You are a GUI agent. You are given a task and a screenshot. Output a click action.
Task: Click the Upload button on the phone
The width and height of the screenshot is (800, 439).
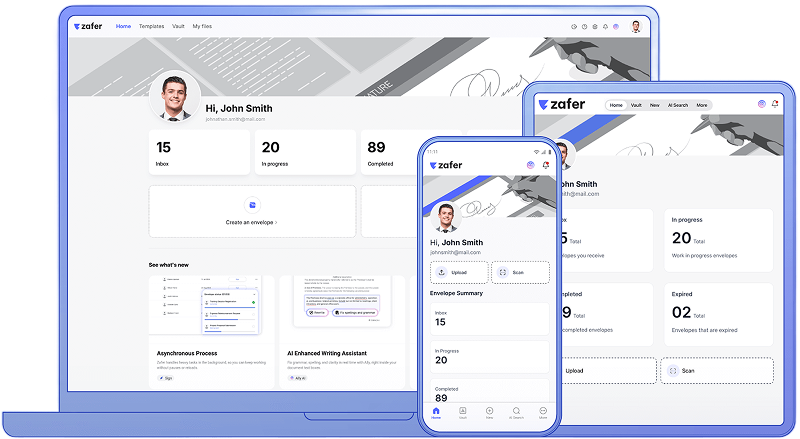(459, 273)
